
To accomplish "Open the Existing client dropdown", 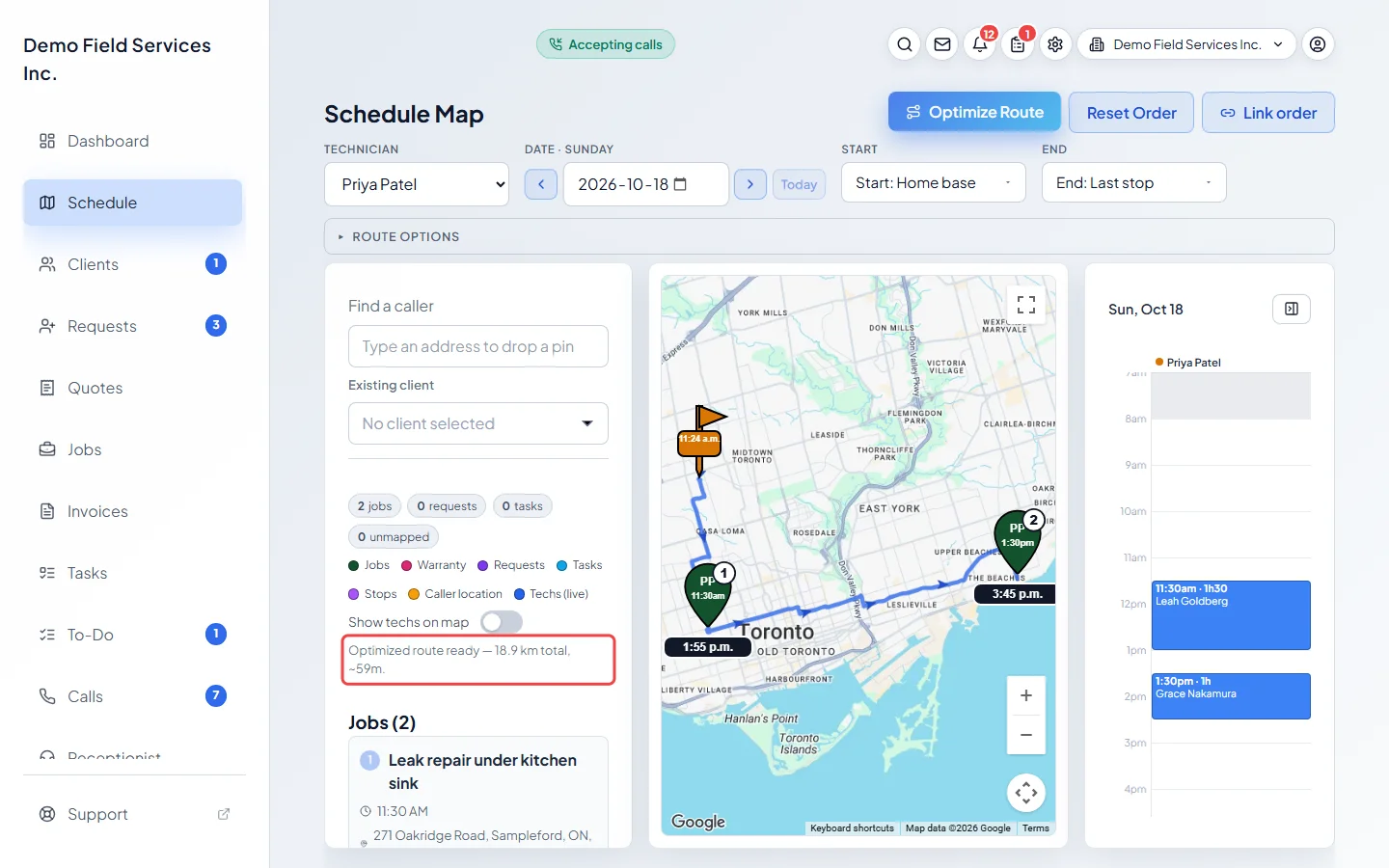I will coord(478,423).
